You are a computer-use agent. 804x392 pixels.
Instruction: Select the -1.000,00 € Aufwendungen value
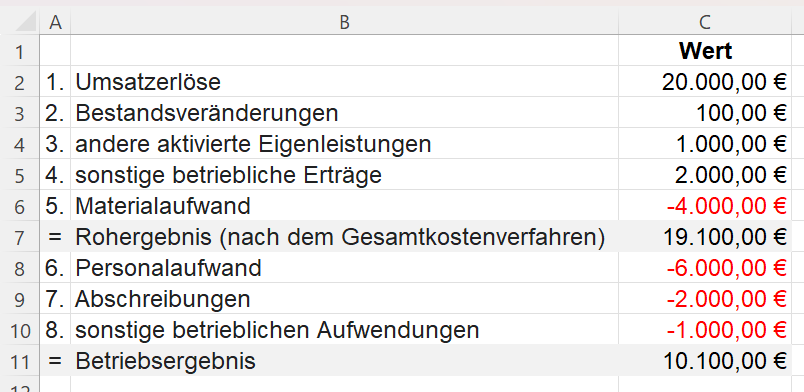click(x=705, y=330)
